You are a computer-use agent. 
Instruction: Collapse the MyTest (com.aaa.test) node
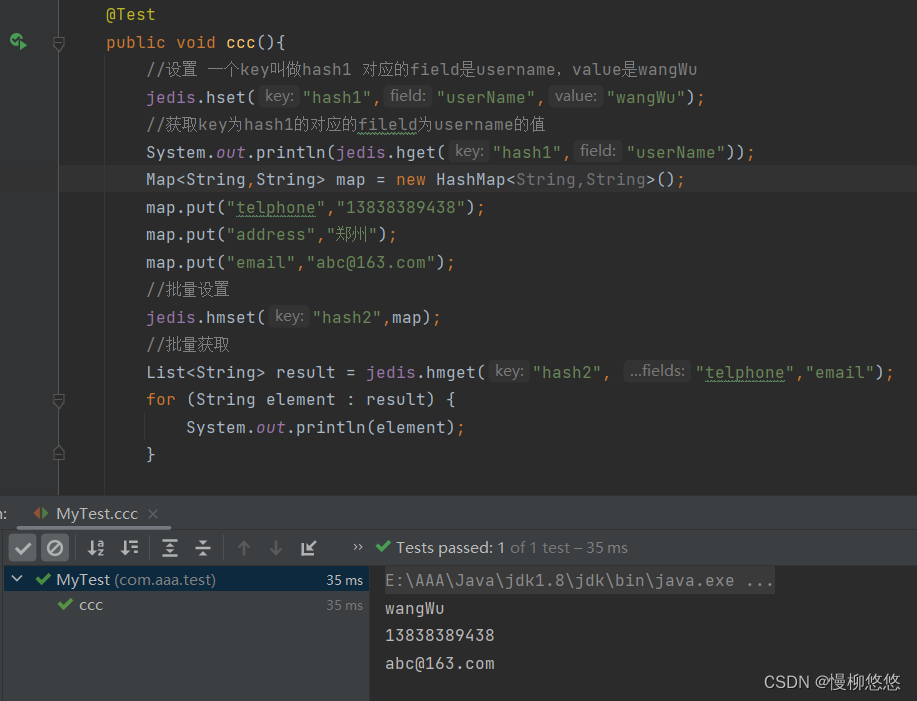[16, 578]
